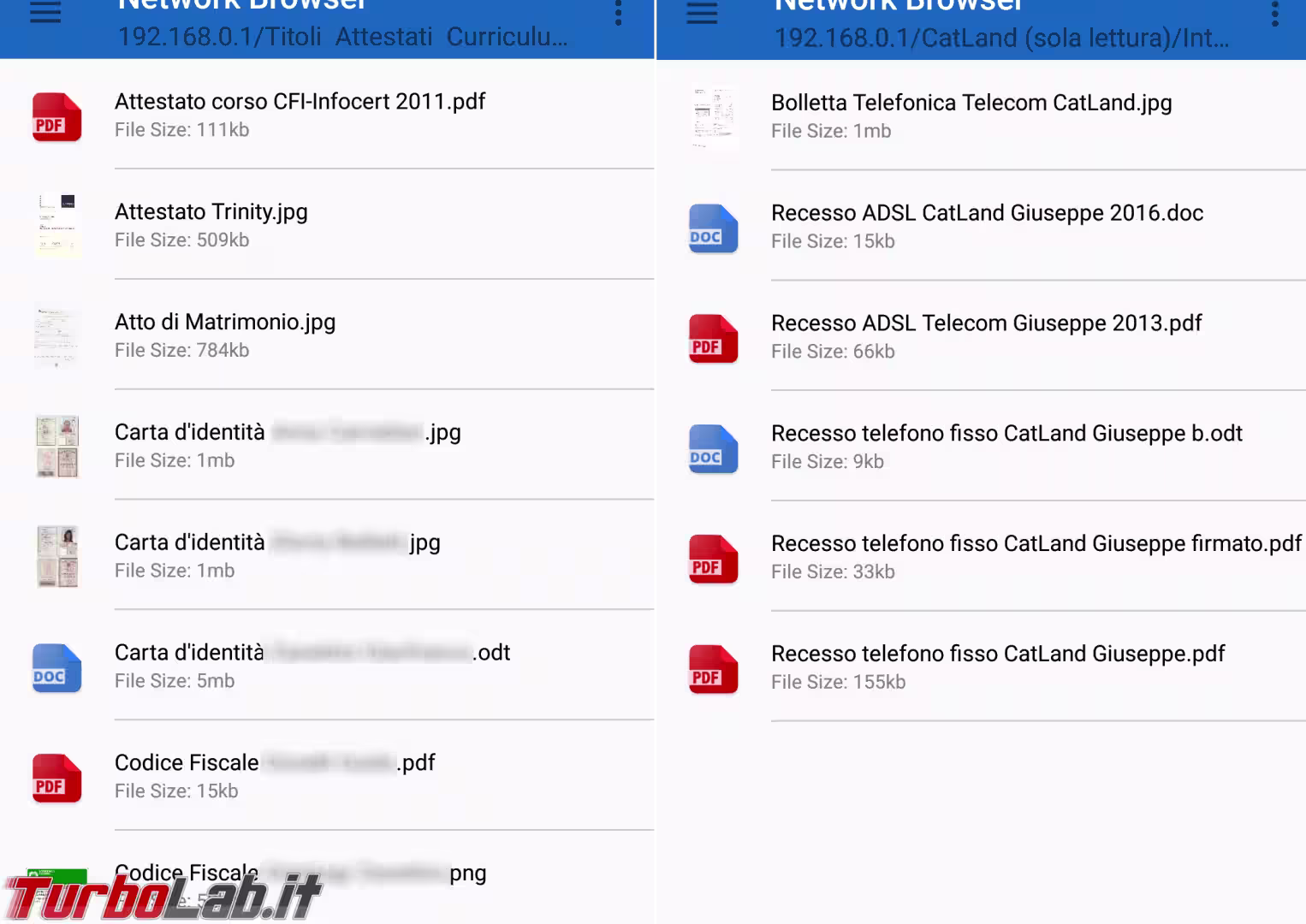Open the left pane hamburger menu
Image resolution: width=1306 pixels, height=924 pixels.
(x=45, y=12)
